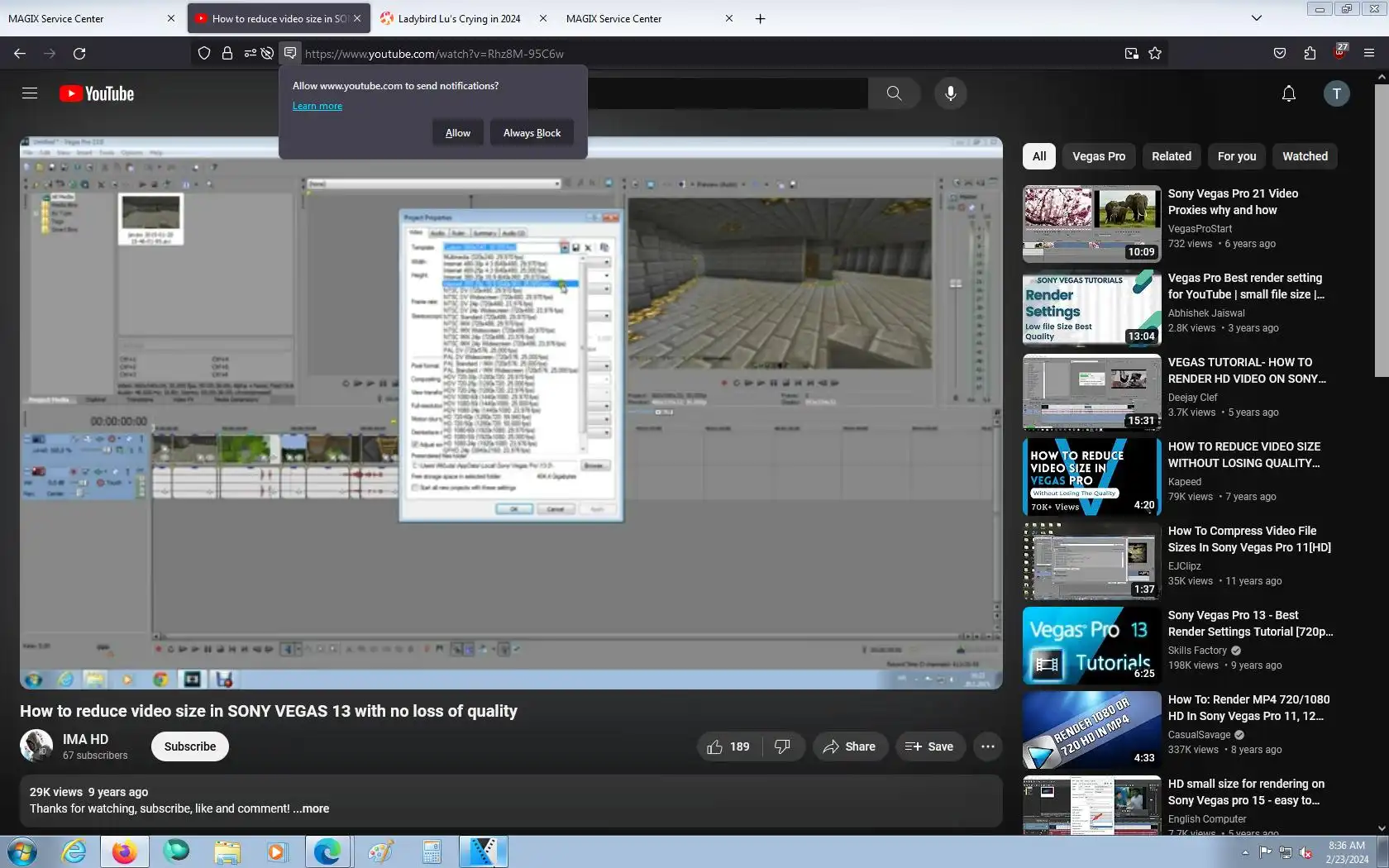Open Vegas Pro Best render setting thumbnail
Screen dimensions: 1389x868
pos(1092,308)
